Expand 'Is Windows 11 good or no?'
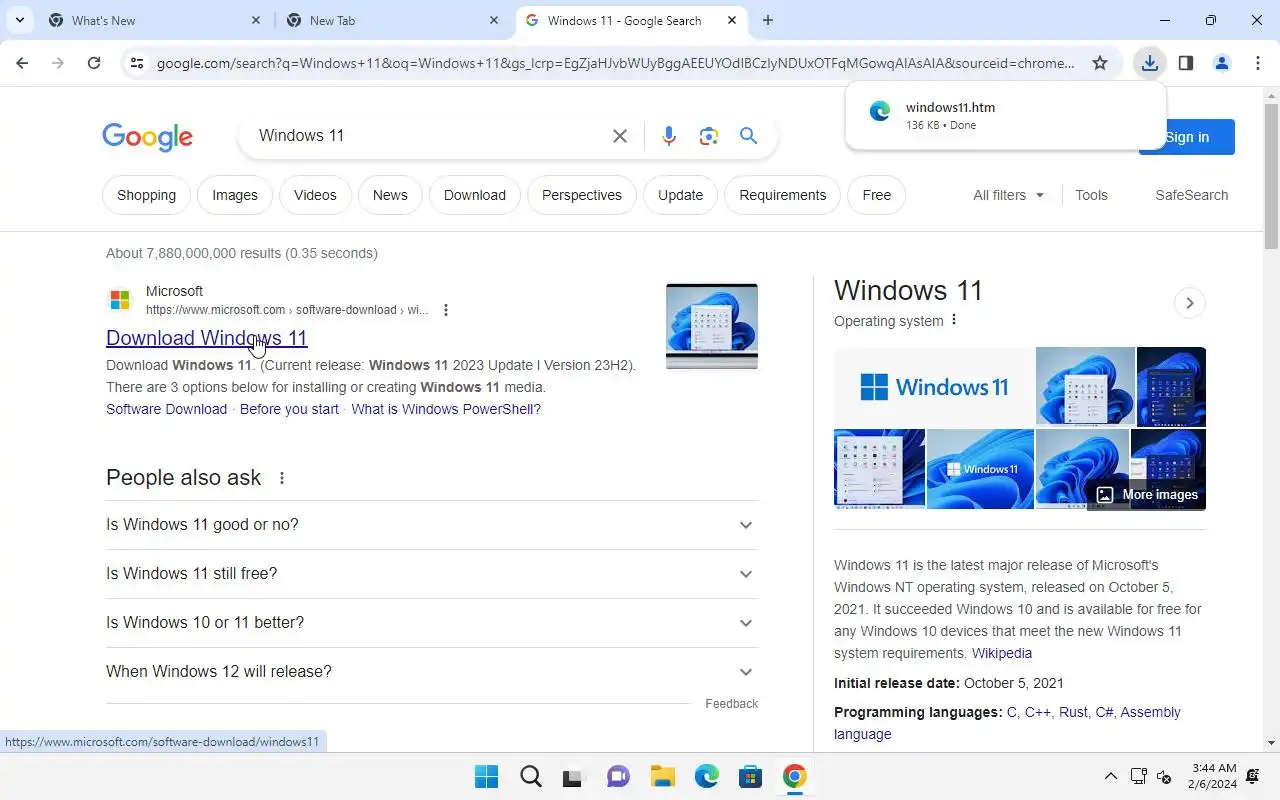 click(432, 525)
